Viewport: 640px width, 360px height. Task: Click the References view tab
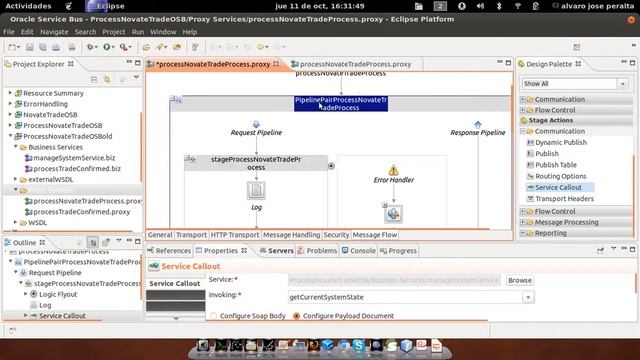[x=169, y=251]
